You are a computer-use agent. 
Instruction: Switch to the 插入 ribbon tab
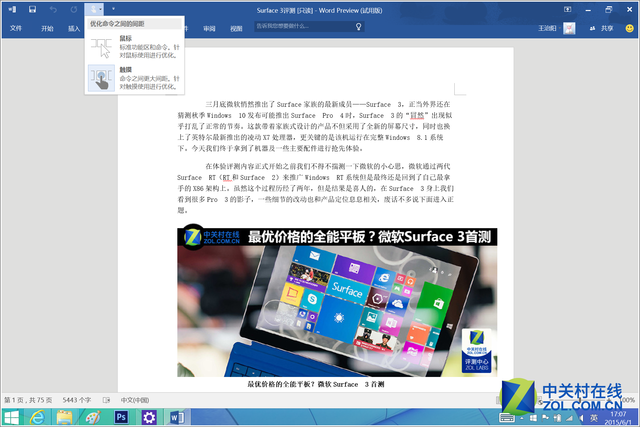[74, 28]
